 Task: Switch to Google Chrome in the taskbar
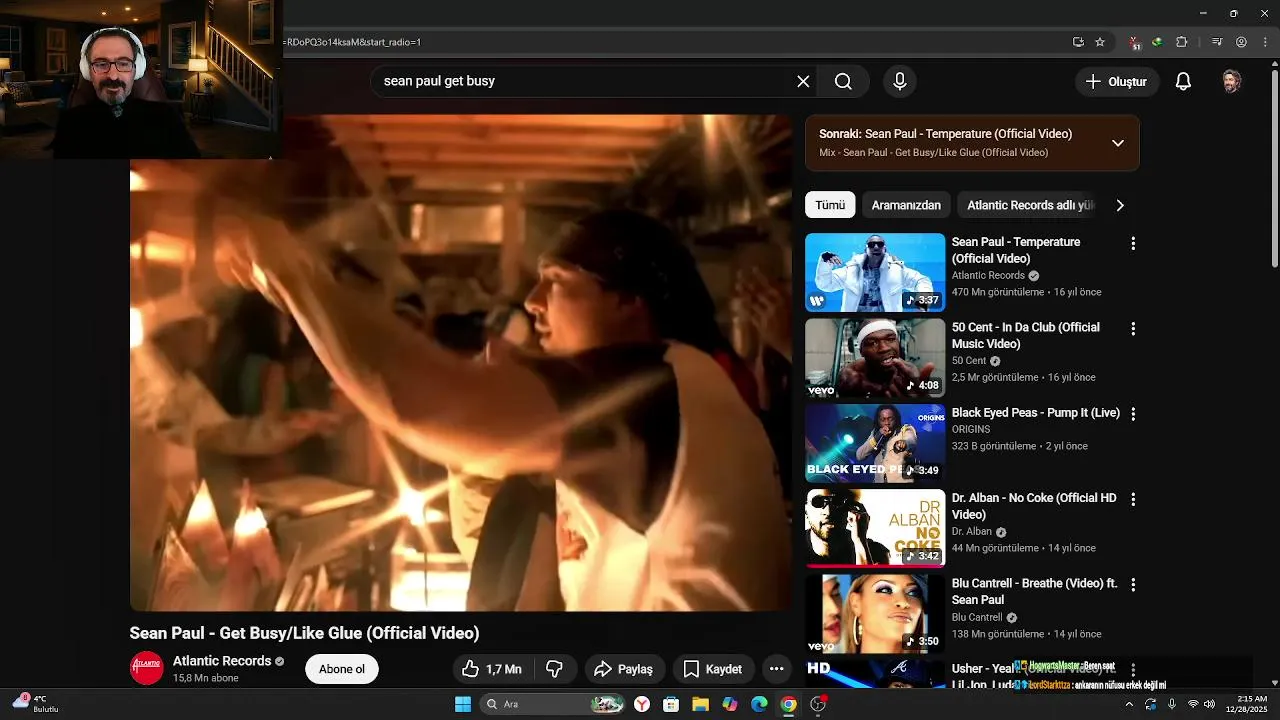point(788,704)
